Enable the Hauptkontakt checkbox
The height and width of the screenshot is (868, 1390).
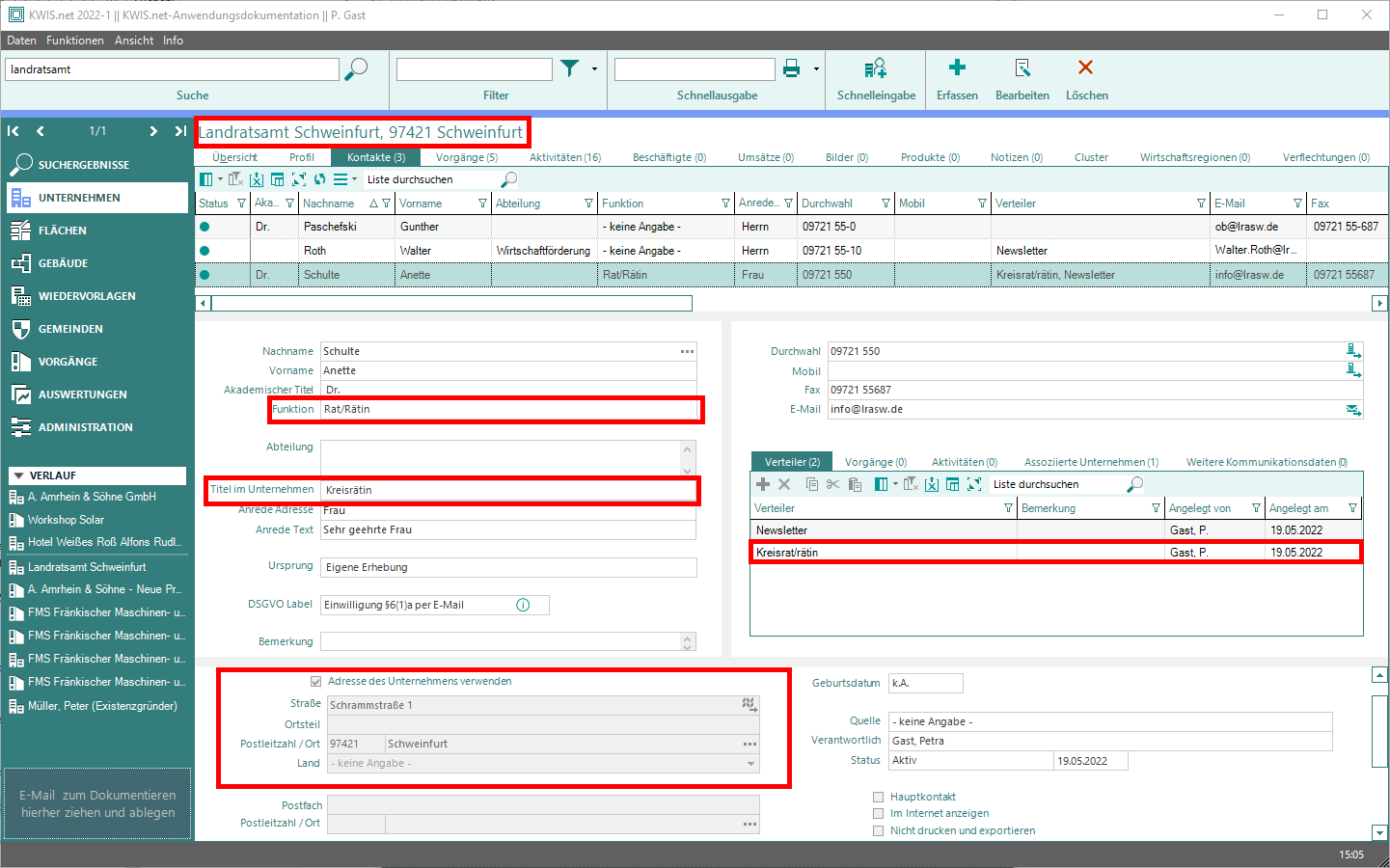pos(878,797)
